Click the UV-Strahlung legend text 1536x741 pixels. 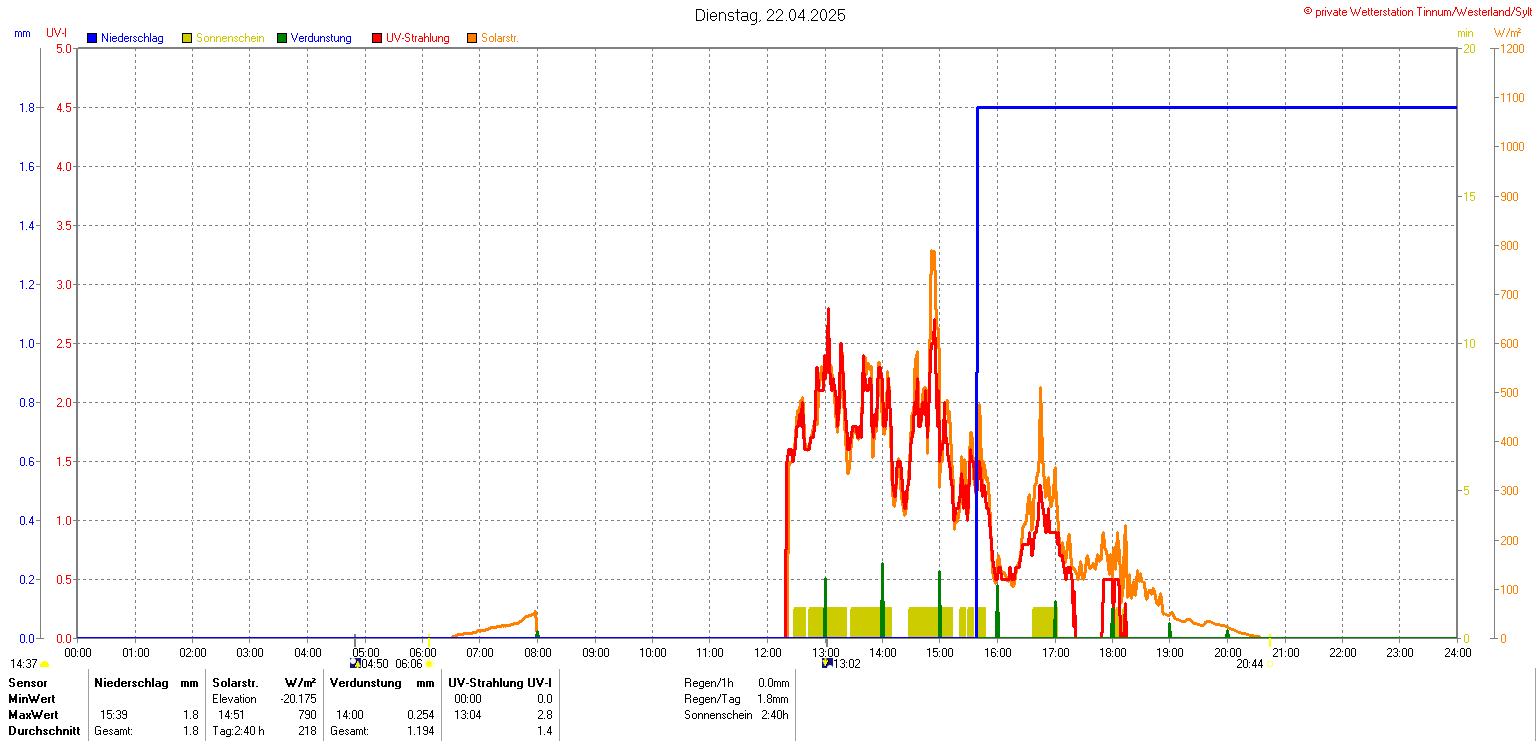(418, 38)
